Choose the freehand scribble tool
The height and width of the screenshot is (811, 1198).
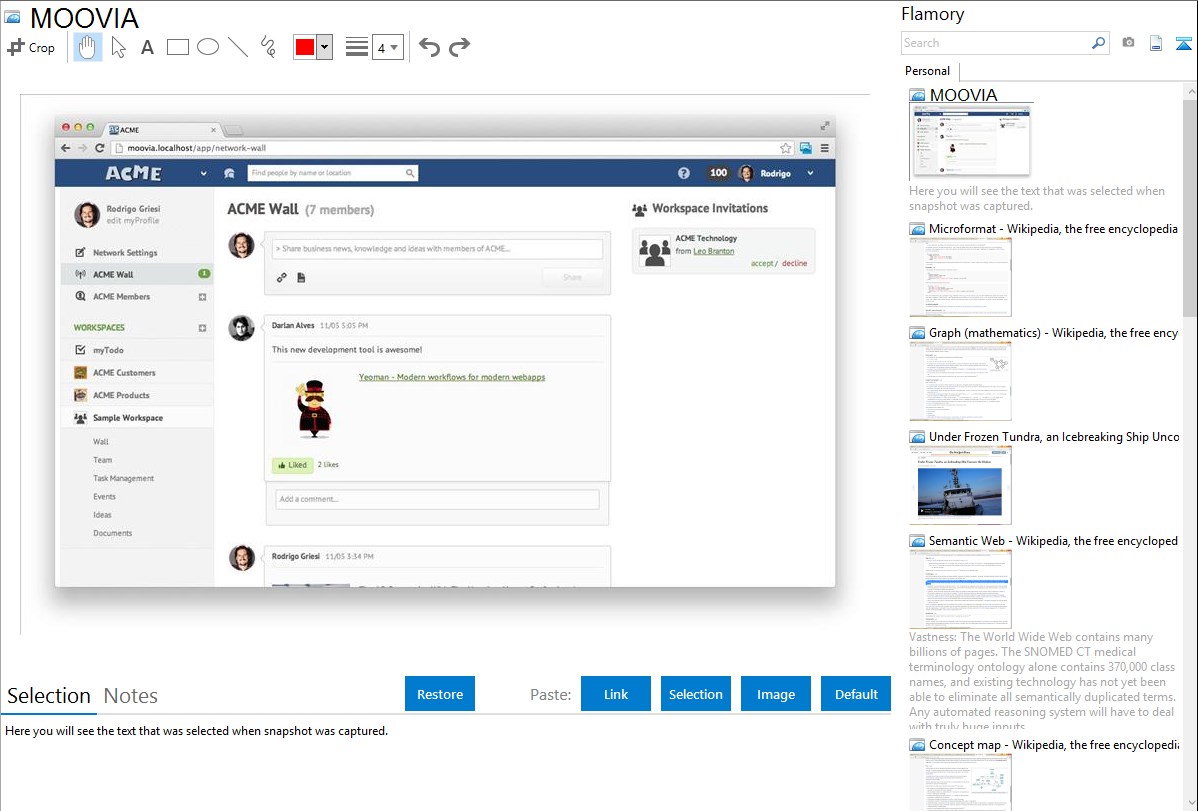(268, 47)
